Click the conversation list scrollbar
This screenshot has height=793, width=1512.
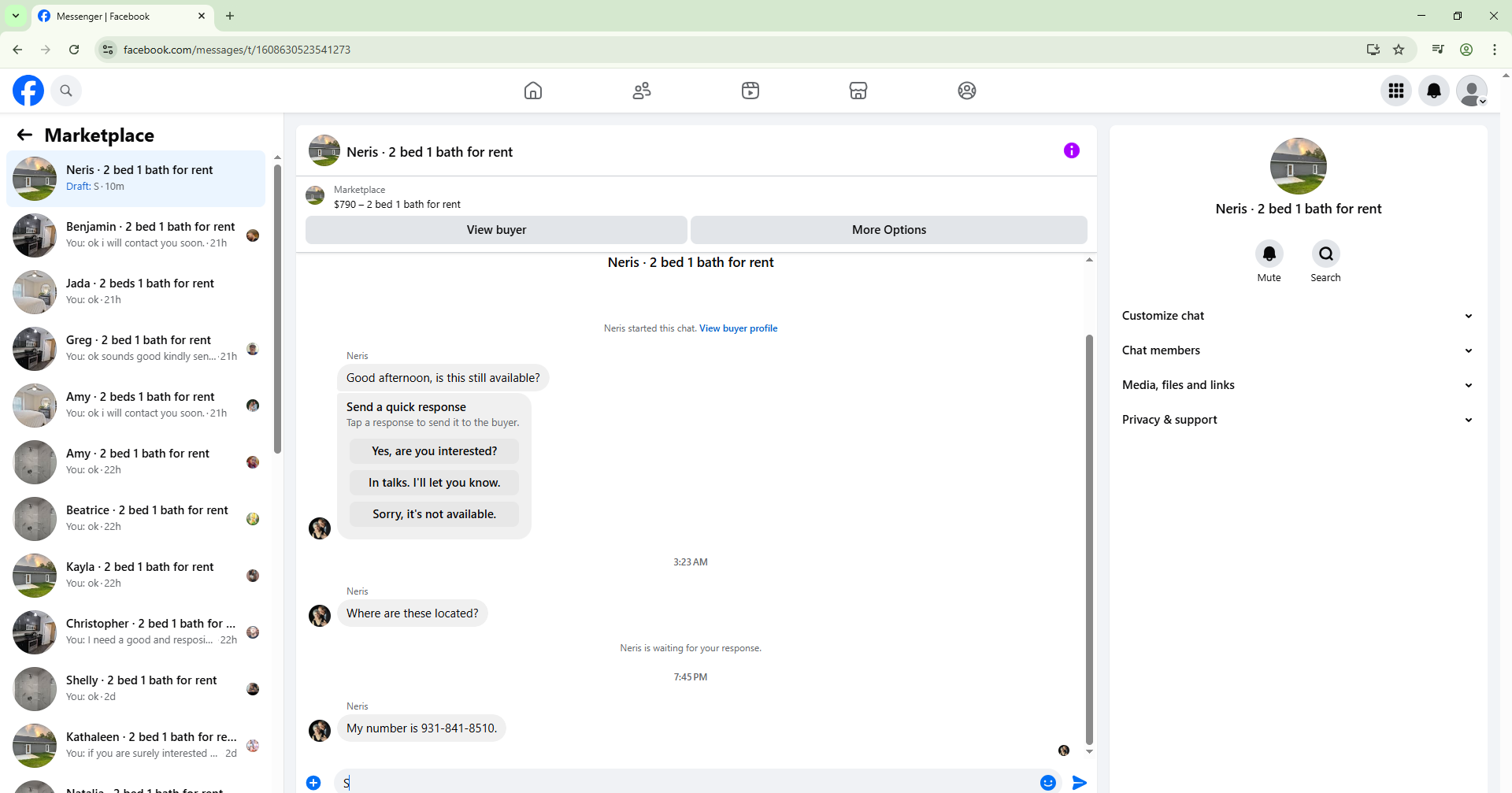click(277, 309)
